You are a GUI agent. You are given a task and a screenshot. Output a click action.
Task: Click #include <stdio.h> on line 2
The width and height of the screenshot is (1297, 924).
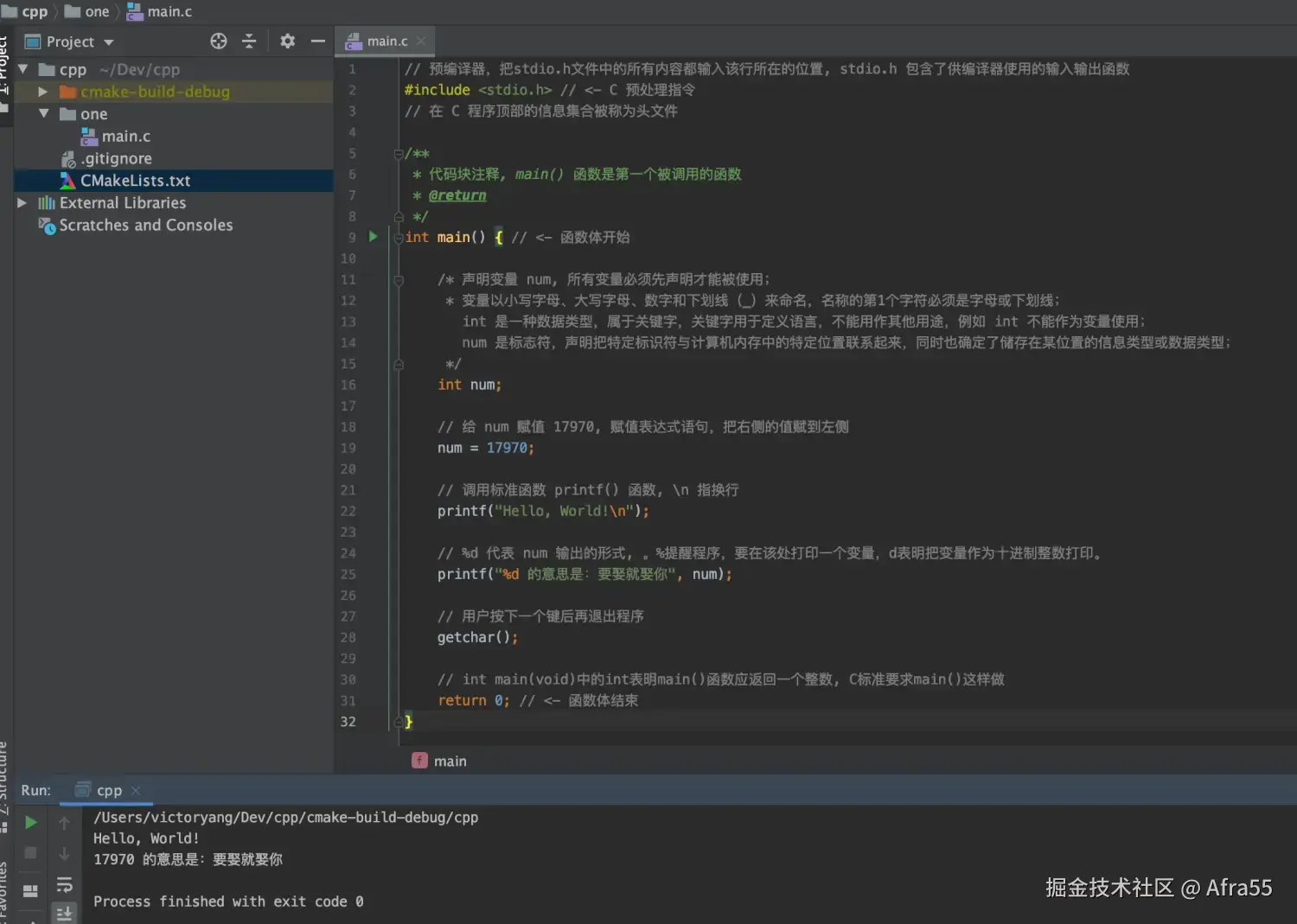pos(478,90)
